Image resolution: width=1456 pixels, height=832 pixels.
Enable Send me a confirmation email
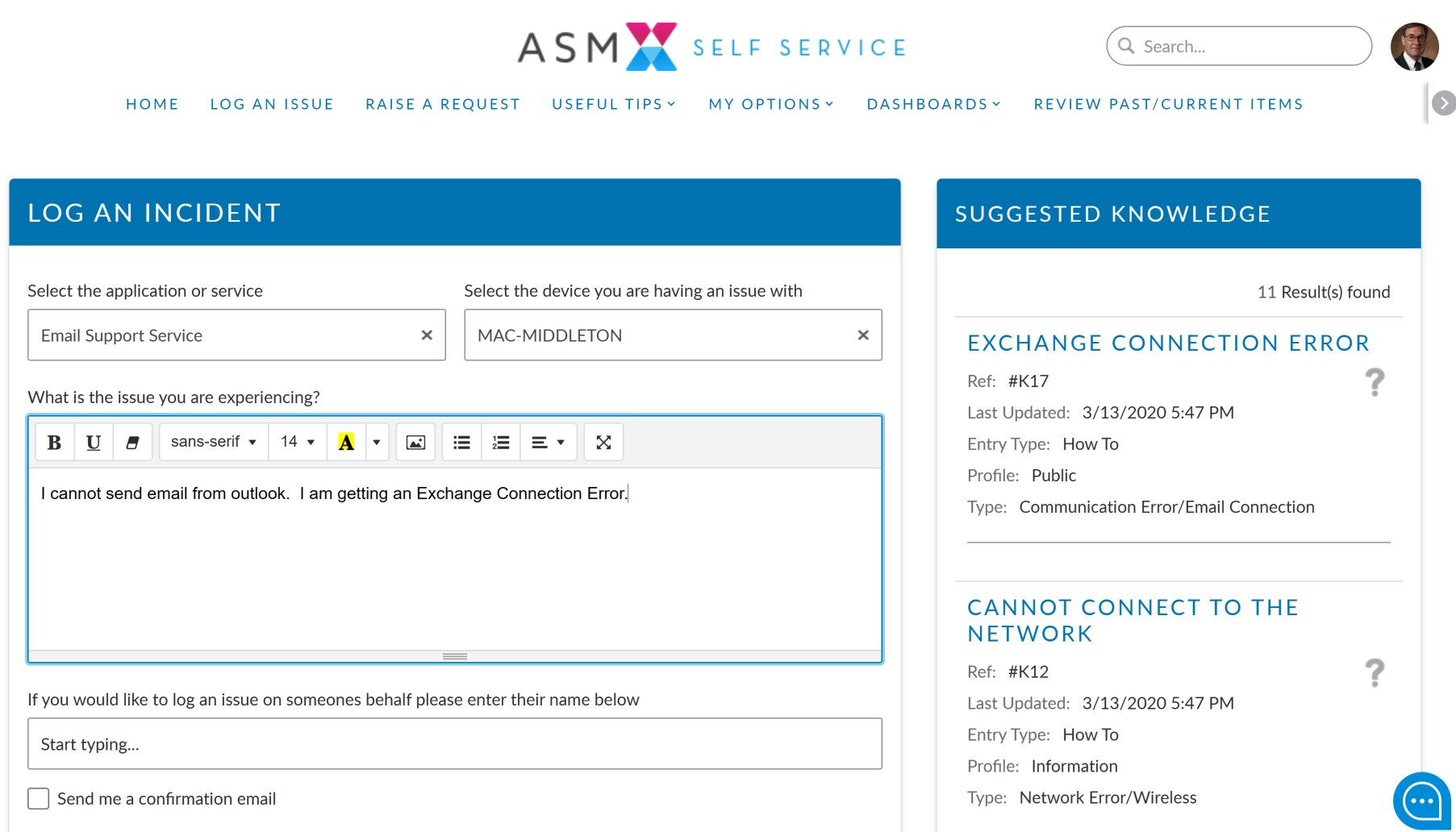[39, 798]
